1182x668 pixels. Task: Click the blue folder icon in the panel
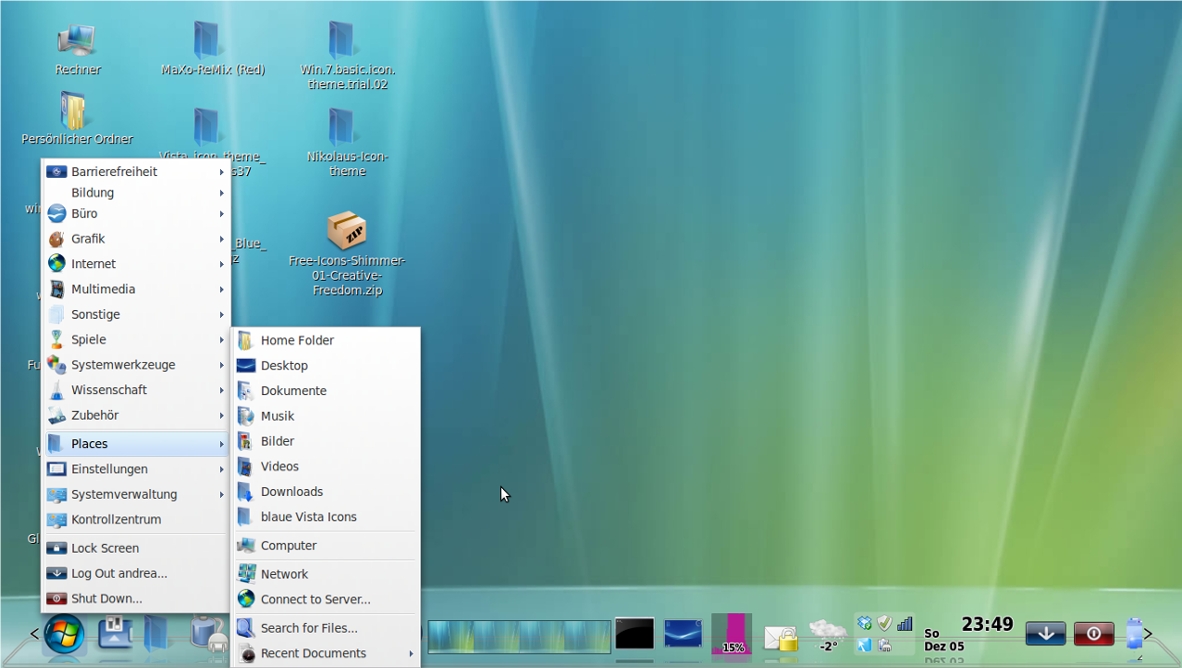[157, 633]
